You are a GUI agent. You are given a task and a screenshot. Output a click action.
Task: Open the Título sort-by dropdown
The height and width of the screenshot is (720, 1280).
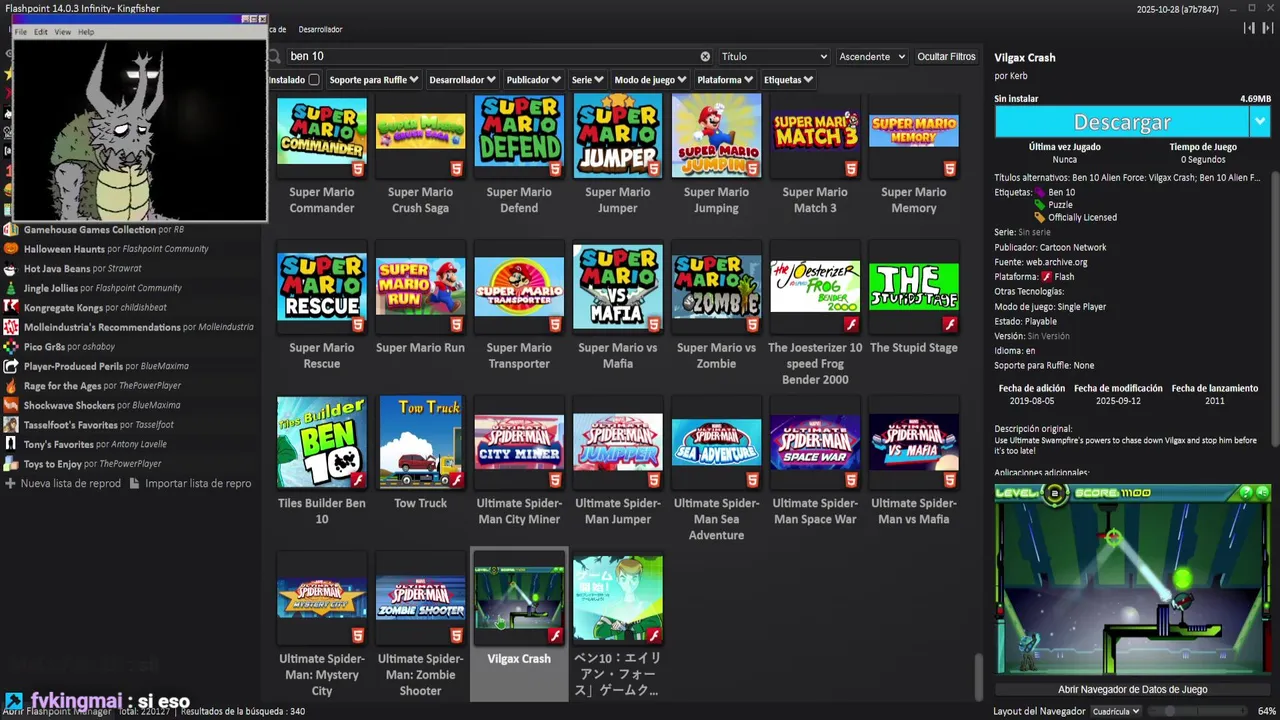[x=775, y=57]
